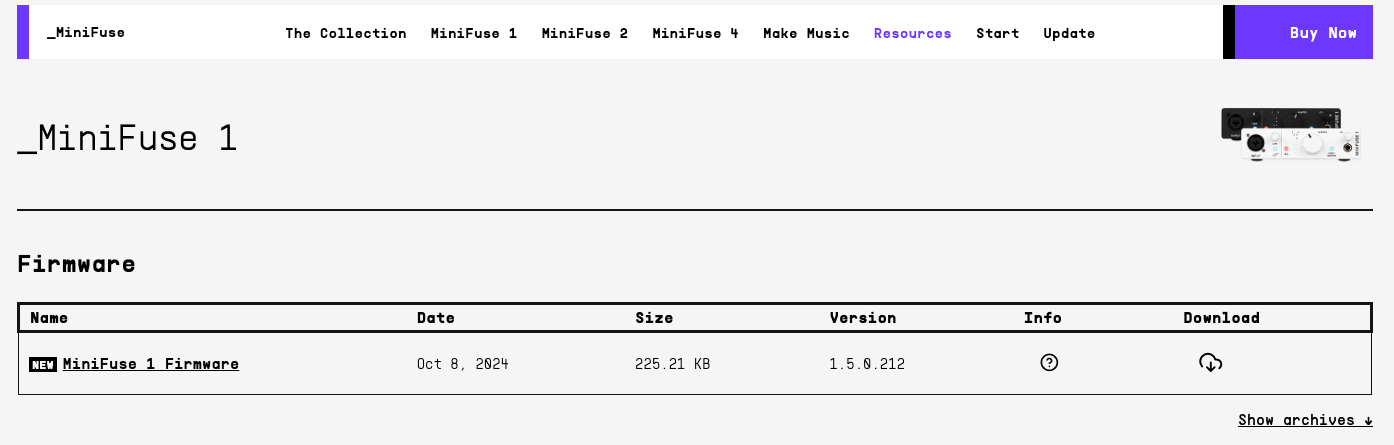This screenshot has width=1394, height=445.
Task: Open MiniFuse 4 navigation item
Action: (x=696, y=33)
